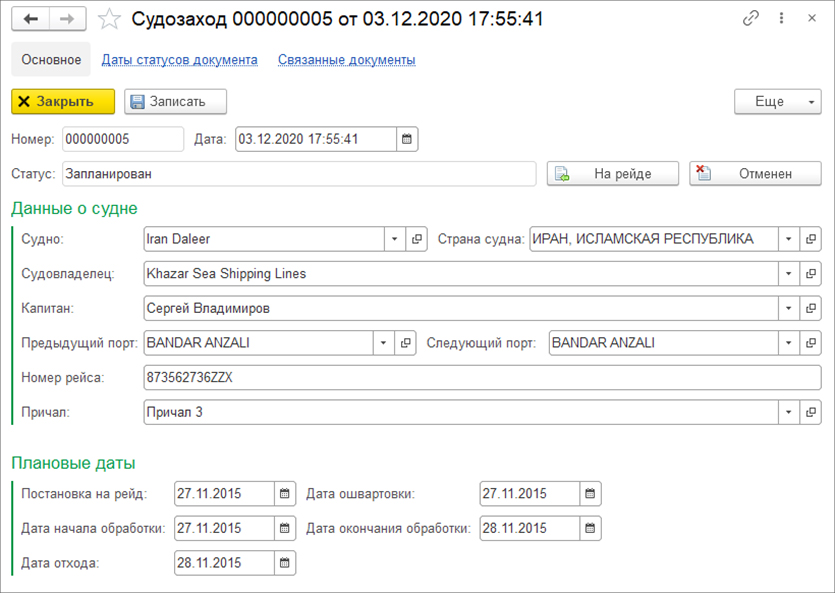The height and width of the screenshot is (593, 835).
Task: Expand the Предыдущий порт dropdown
Action: 384,343
